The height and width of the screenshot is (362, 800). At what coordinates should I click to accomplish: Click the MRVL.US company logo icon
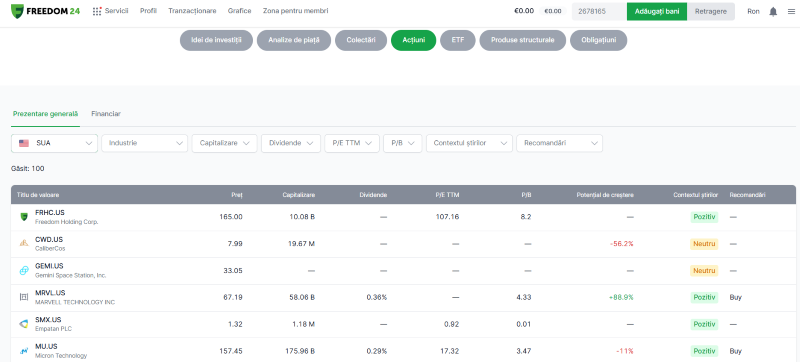click(23, 297)
